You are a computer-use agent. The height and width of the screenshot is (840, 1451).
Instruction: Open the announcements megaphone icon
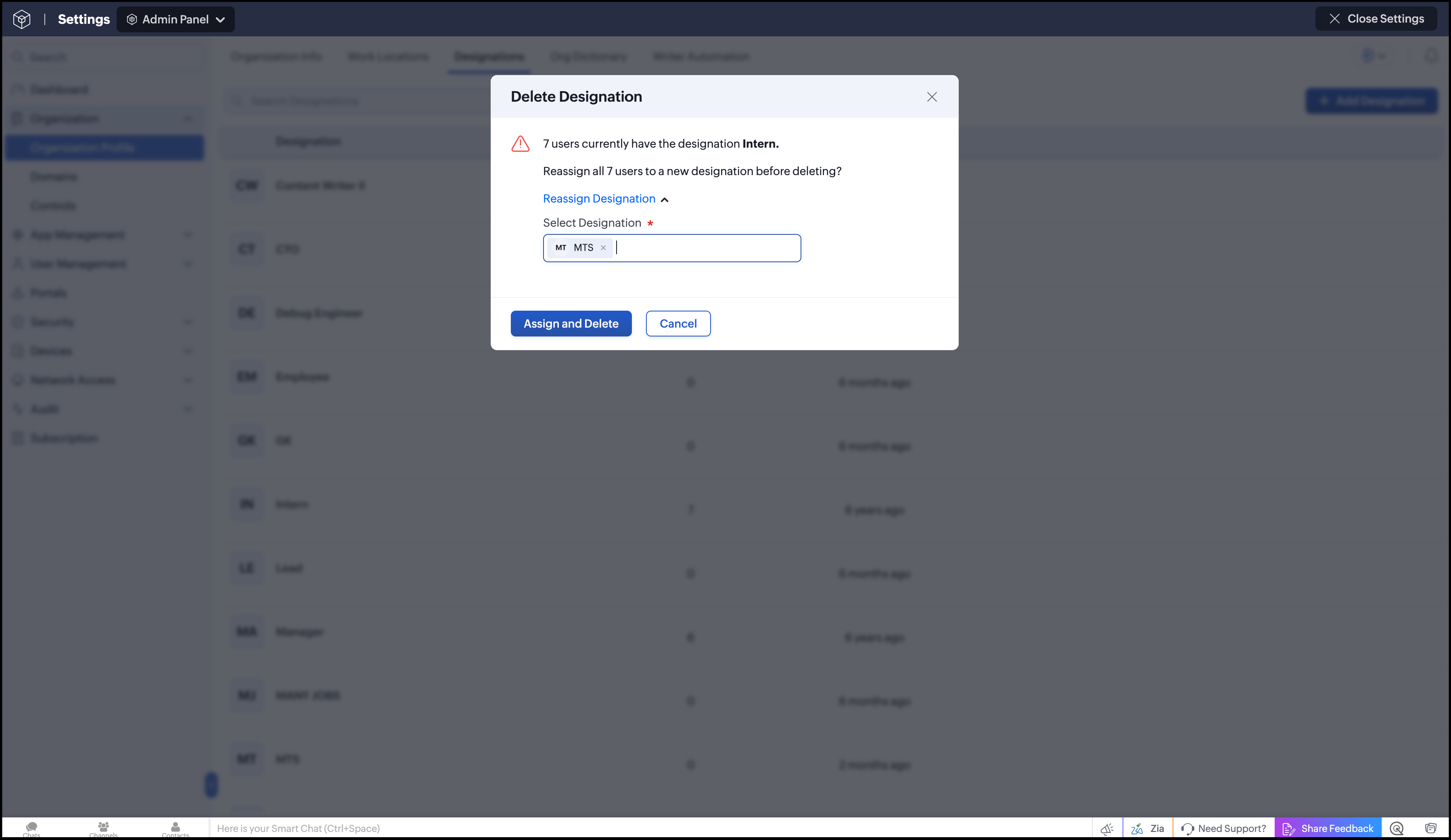pyautogui.click(x=1107, y=828)
